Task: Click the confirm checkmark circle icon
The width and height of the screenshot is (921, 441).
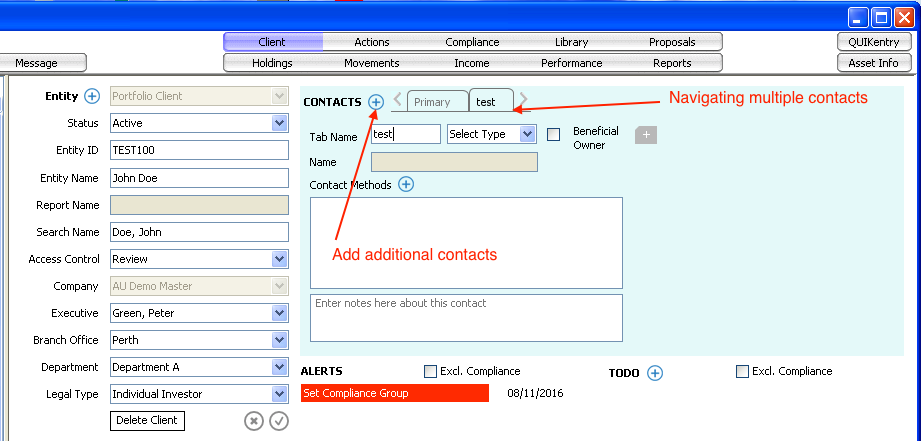Action: pos(279,421)
